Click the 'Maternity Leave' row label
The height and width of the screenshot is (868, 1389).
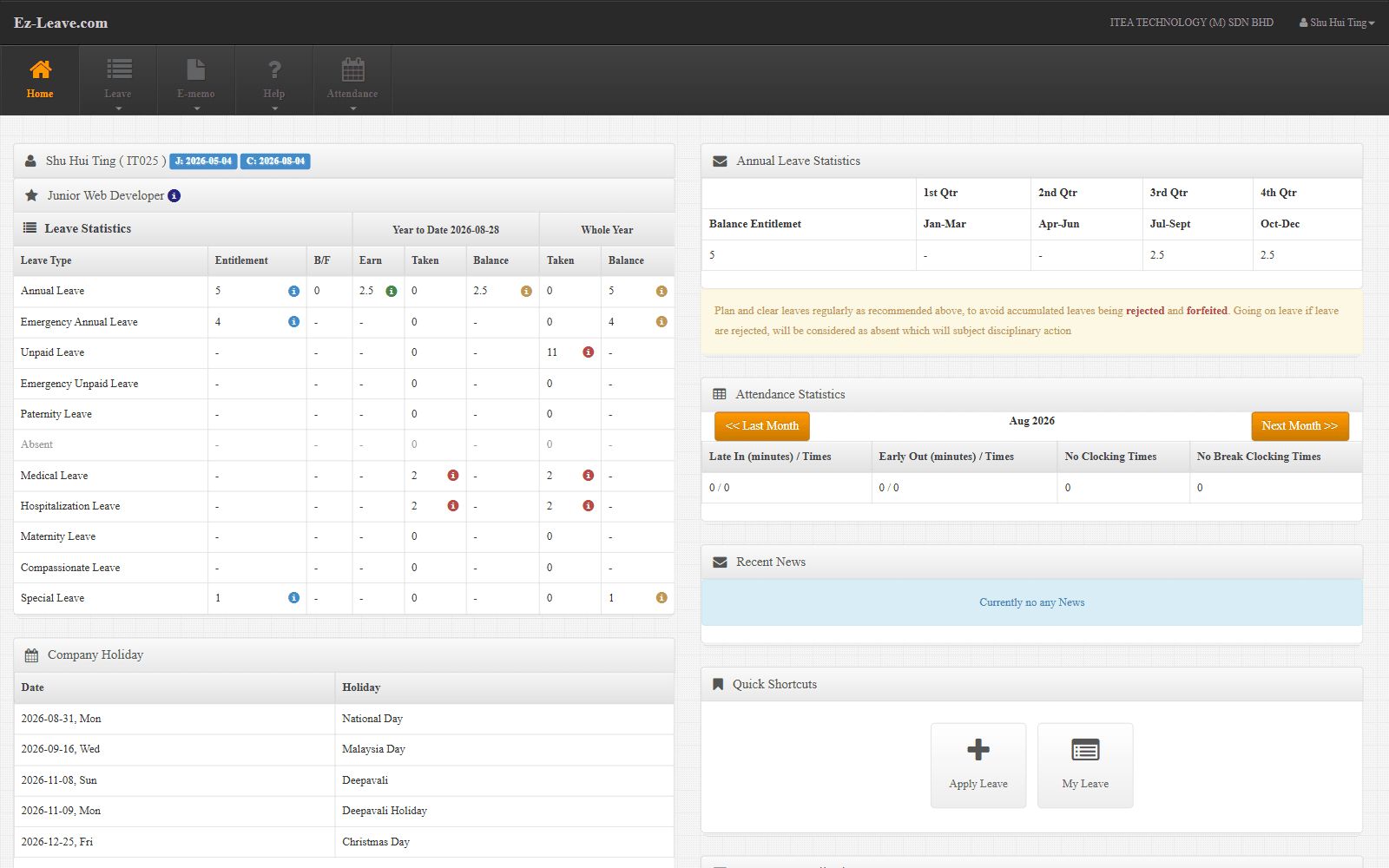tap(58, 536)
